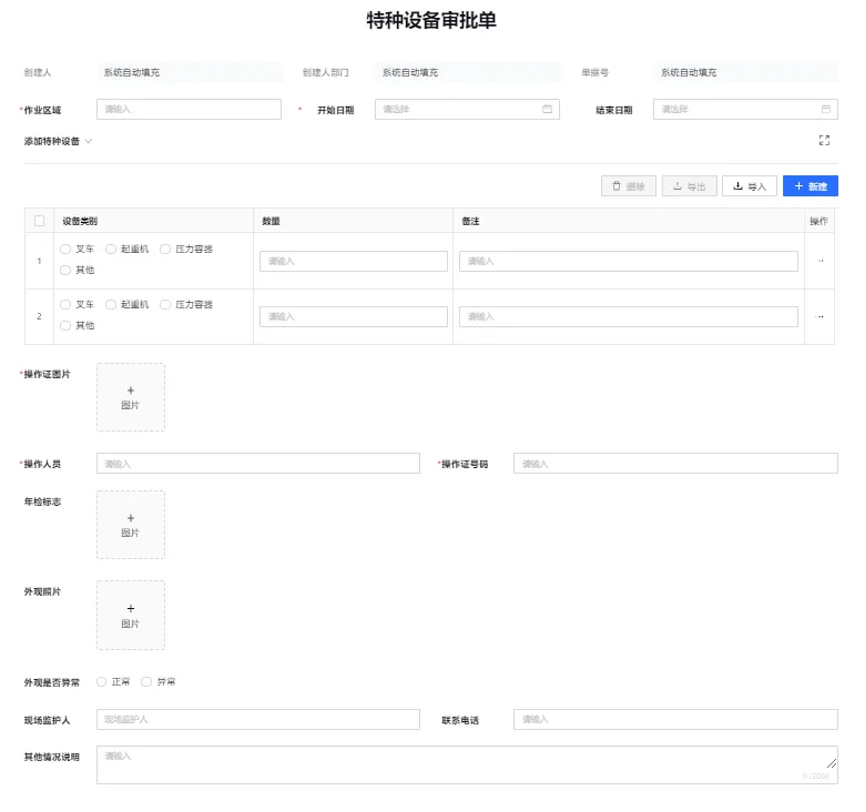Click the download icon on 导入 button

click(738, 185)
